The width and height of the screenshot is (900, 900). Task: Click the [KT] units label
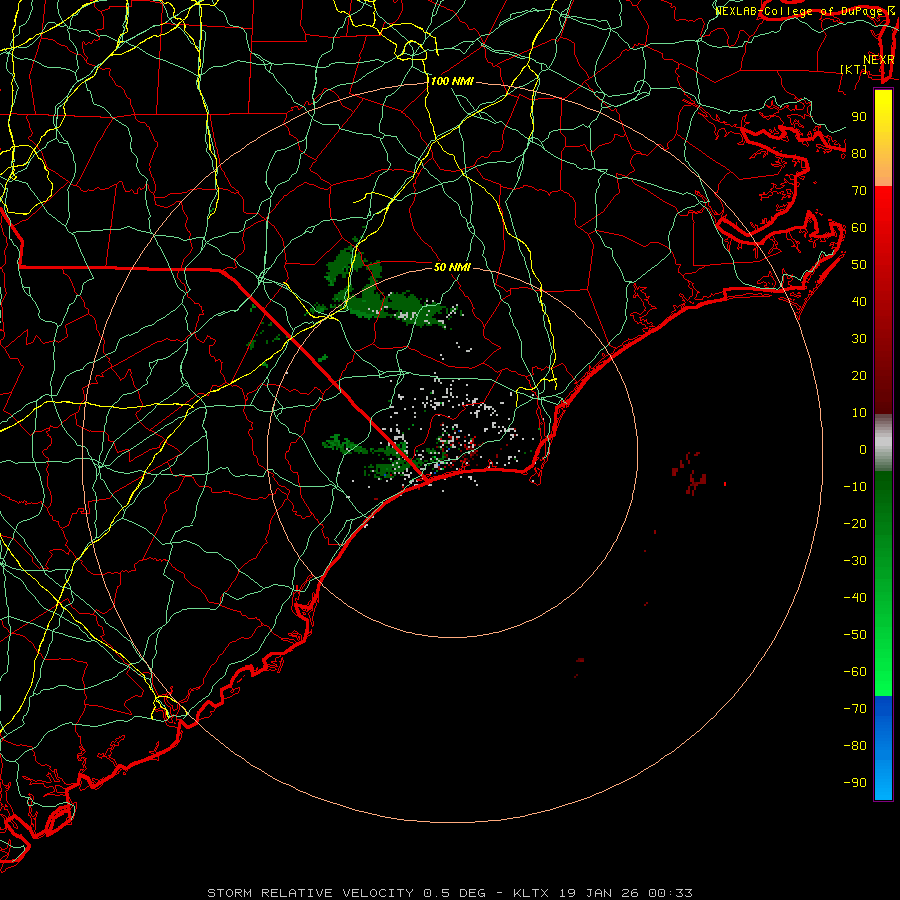tap(854, 69)
